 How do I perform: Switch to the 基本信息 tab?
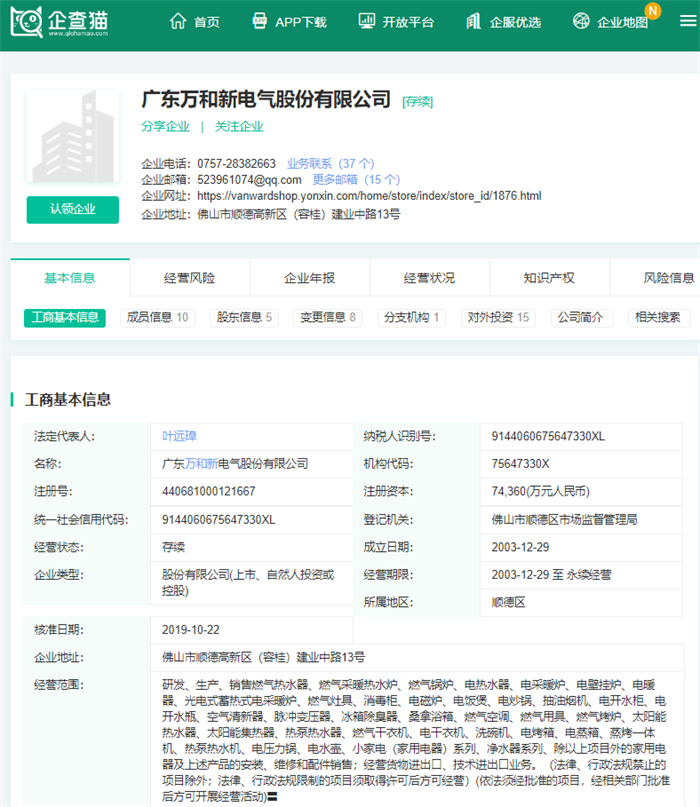[70, 278]
